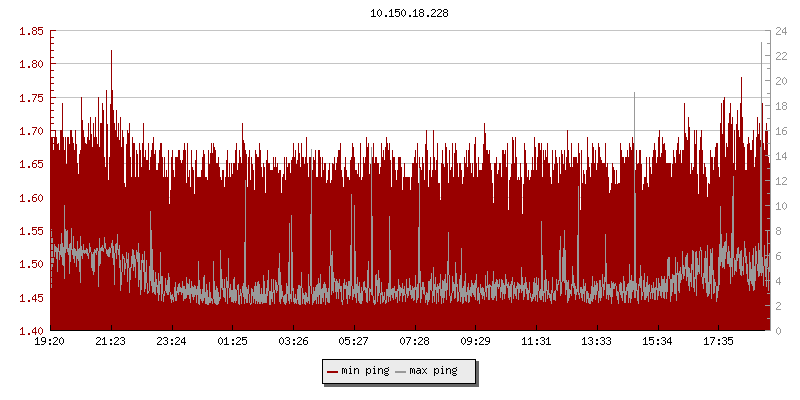Select the 19:20 time axis label
Image resolution: width=800 pixels, height=400 pixels.
pos(50,342)
